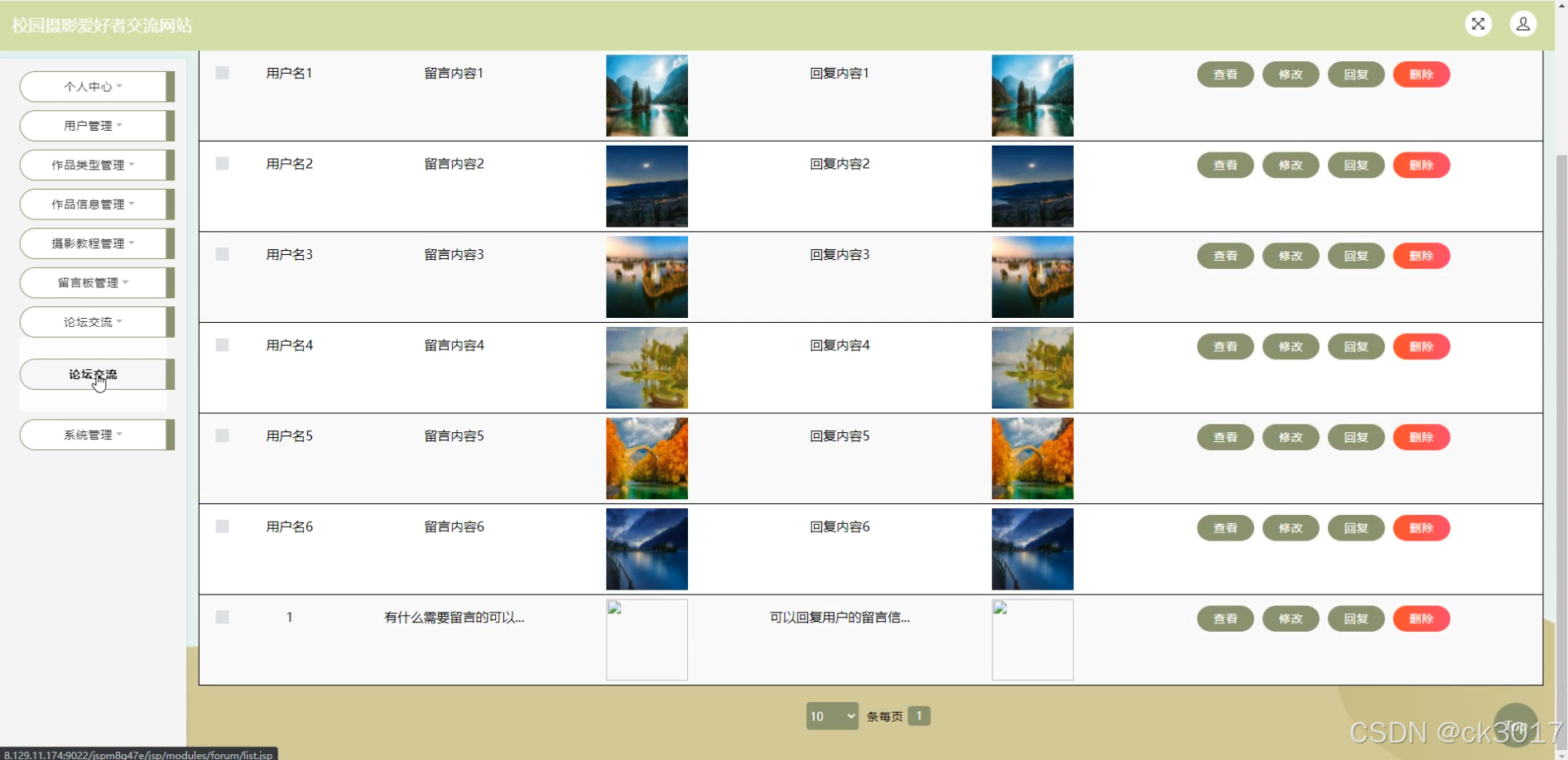The height and width of the screenshot is (760, 1568).
Task: Select checkbox for 用户名6 row
Action: (222, 527)
